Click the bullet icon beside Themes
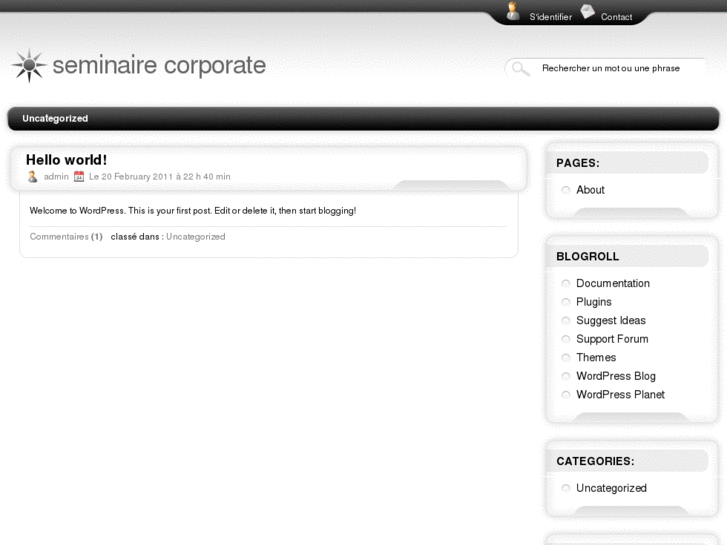 click(x=566, y=358)
